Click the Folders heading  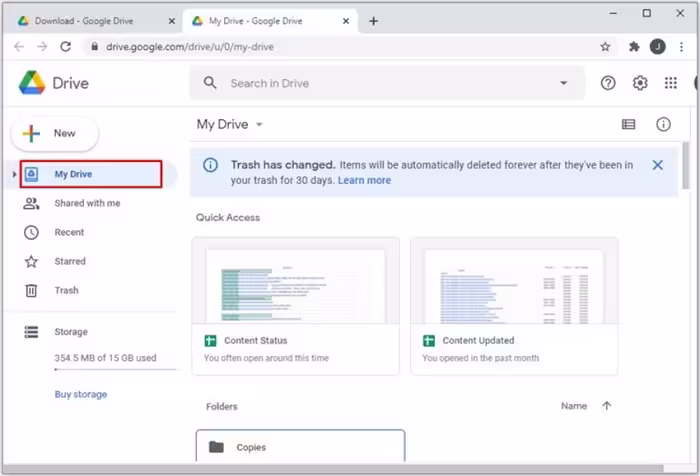(221, 406)
